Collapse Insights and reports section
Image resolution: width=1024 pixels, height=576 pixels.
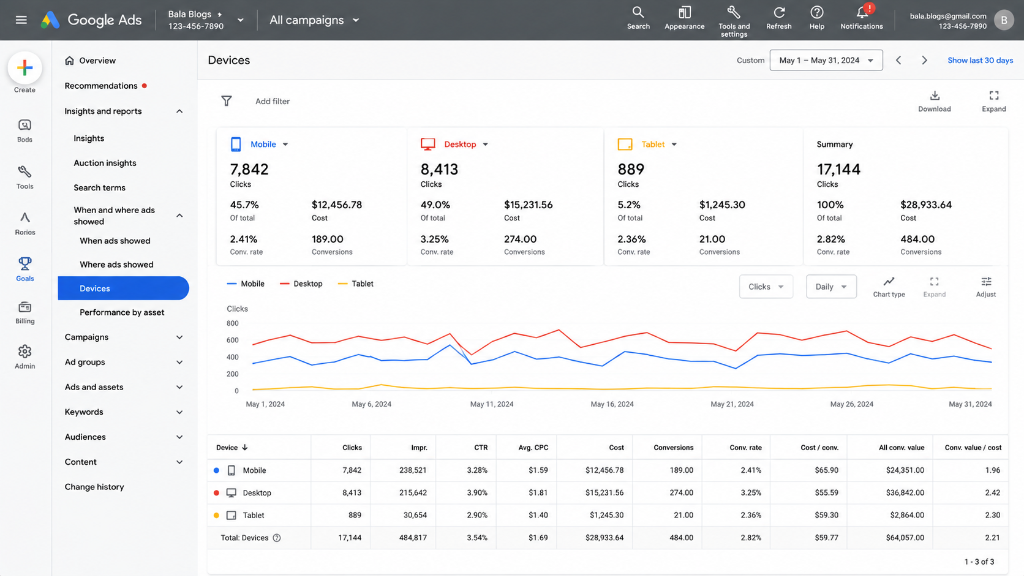(180, 112)
